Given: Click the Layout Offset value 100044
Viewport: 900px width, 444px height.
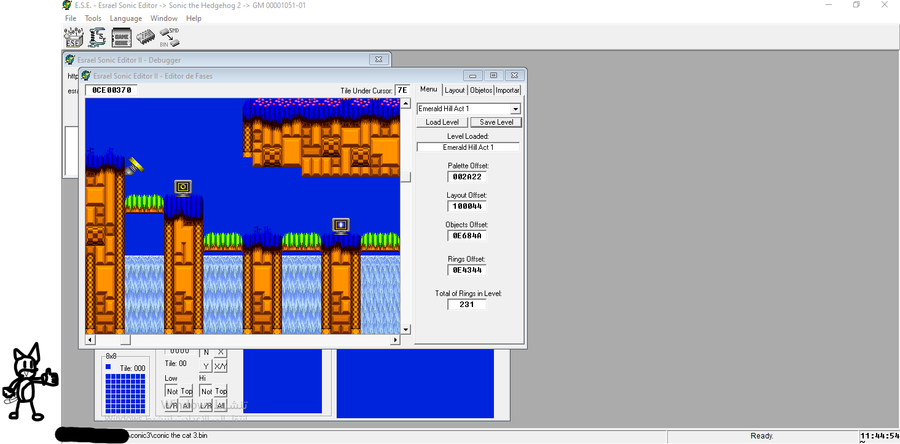Looking at the screenshot, I should [467, 206].
